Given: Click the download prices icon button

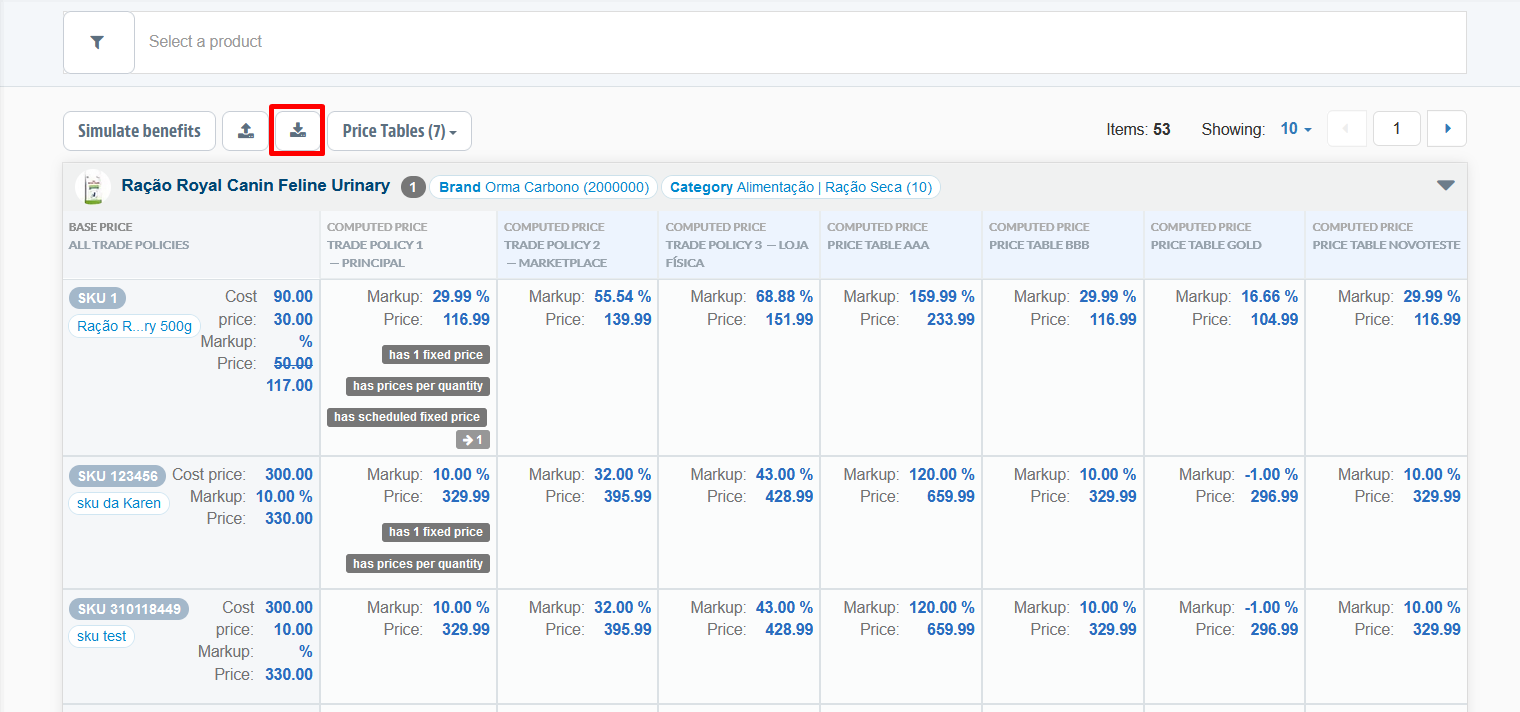Looking at the screenshot, I should tap(297, 131).
